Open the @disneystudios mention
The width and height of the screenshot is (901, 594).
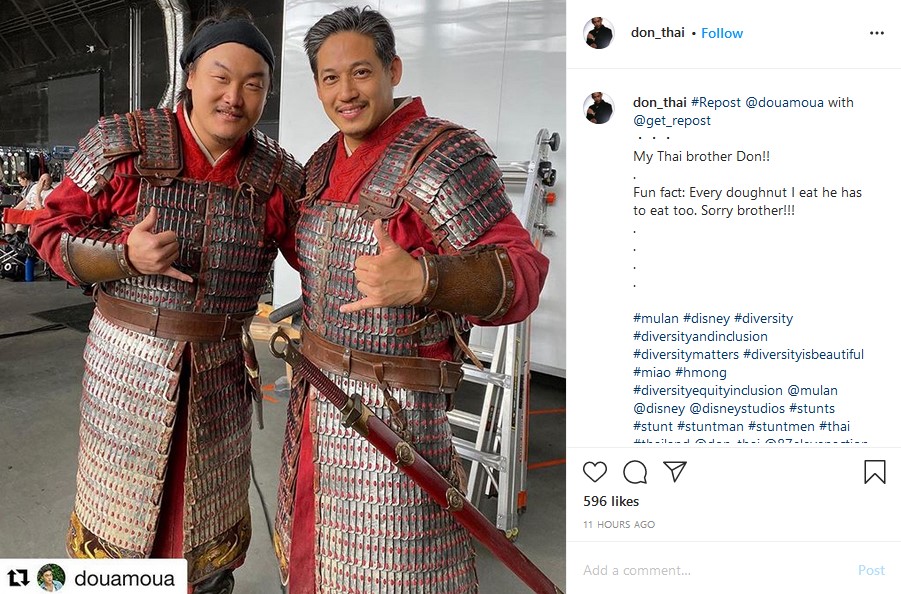(x=737, y=408)
